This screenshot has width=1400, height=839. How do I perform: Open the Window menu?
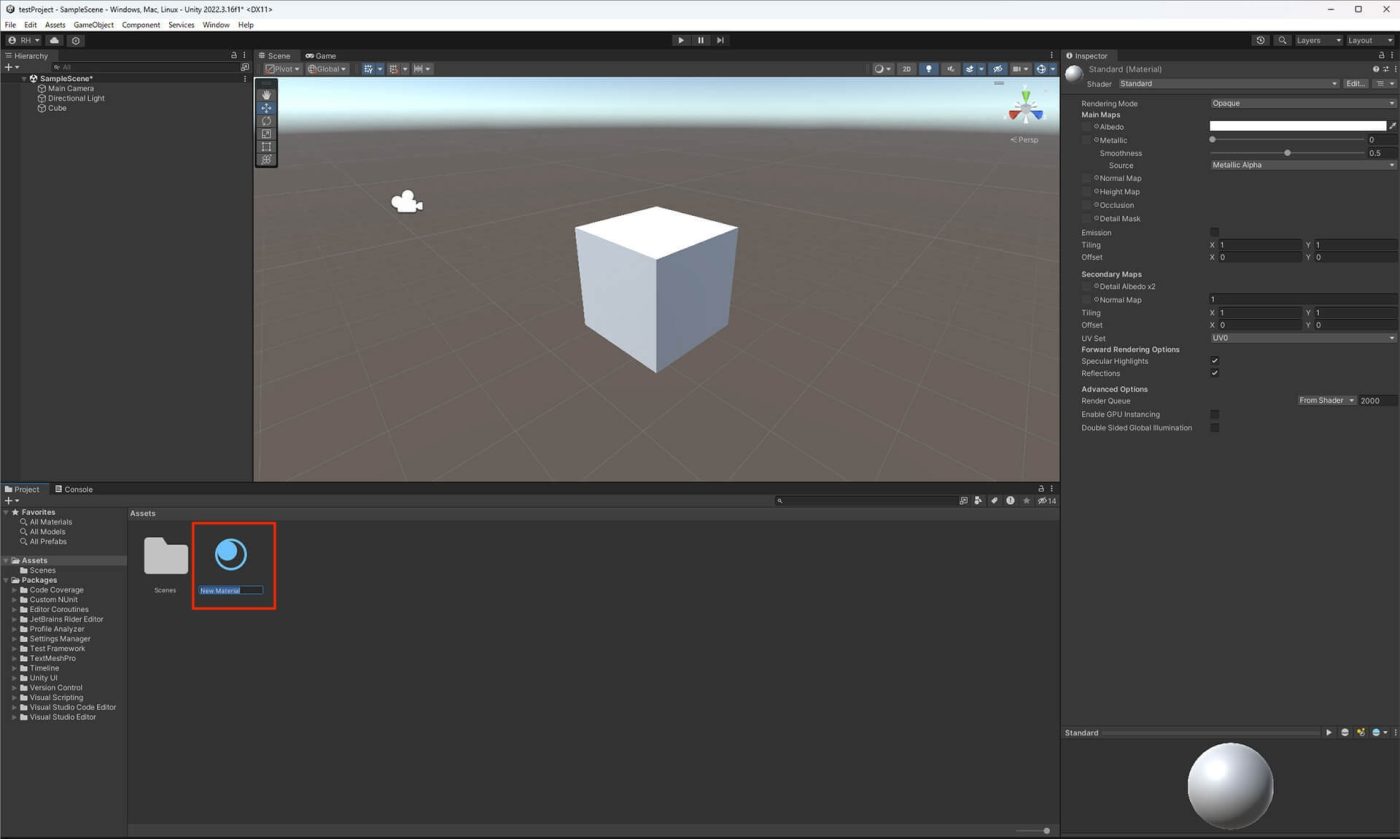tap(216, 25)
